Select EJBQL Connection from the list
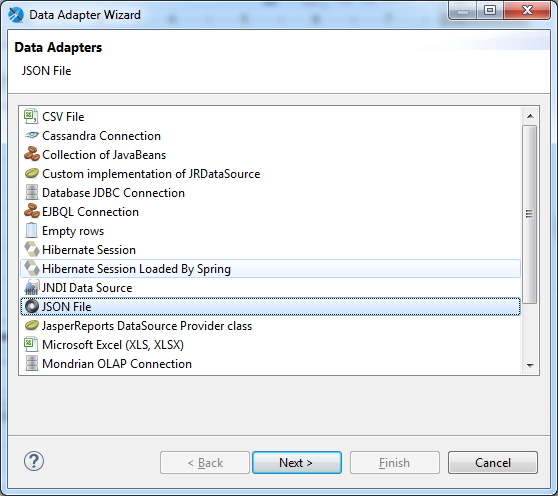 (90, 212)
